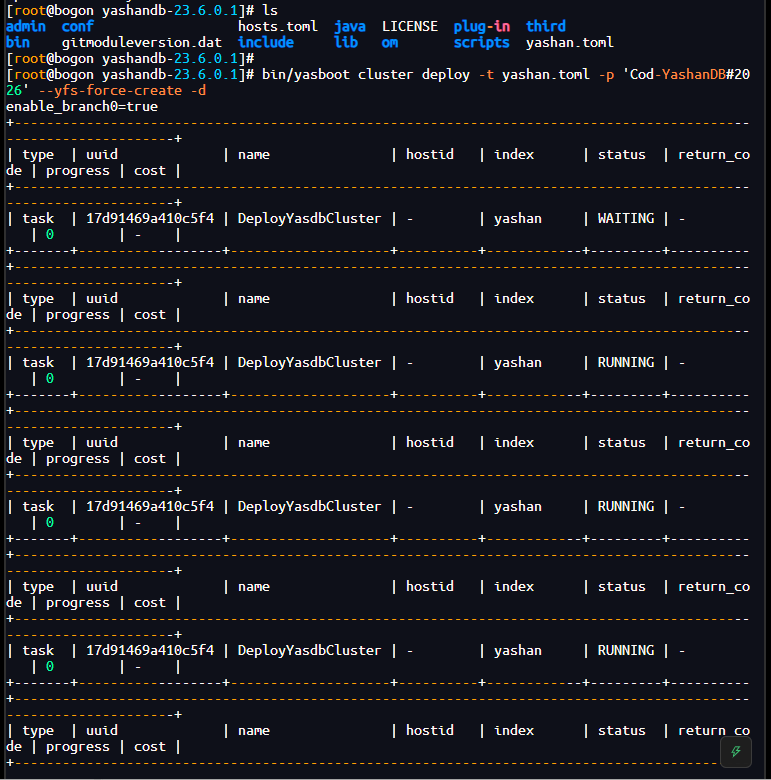Select the 'enable_branch0=true' output line

pyautogui.click(x=82, y=106)
